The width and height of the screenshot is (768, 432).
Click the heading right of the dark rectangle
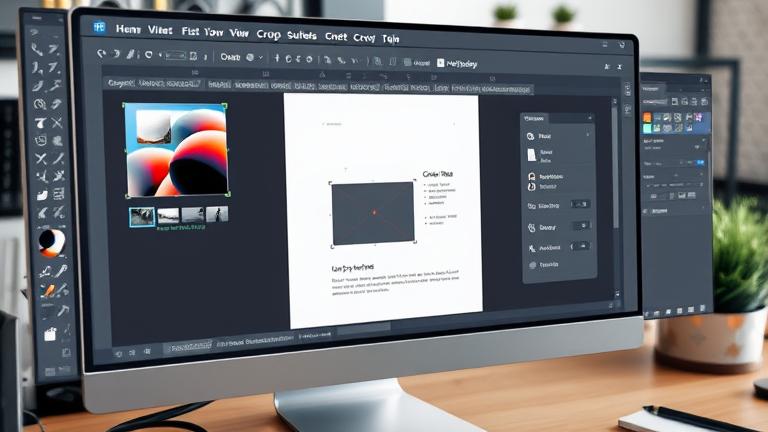(437, 174)
